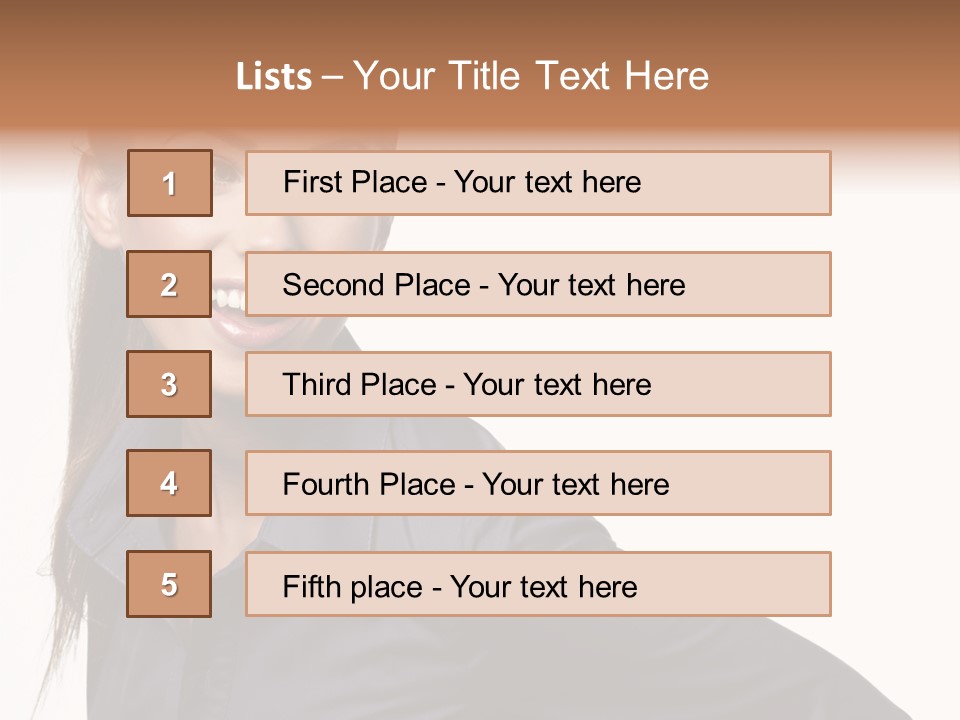
Task: Select "Your Title Text Here" in the title
Action: point(531,76)
